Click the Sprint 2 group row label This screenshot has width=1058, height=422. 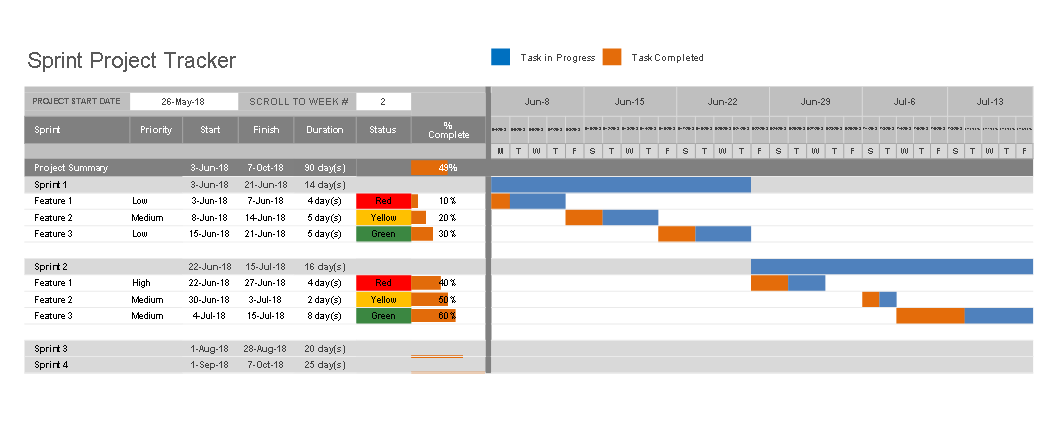pyautogui.click(x=51, y=267)
